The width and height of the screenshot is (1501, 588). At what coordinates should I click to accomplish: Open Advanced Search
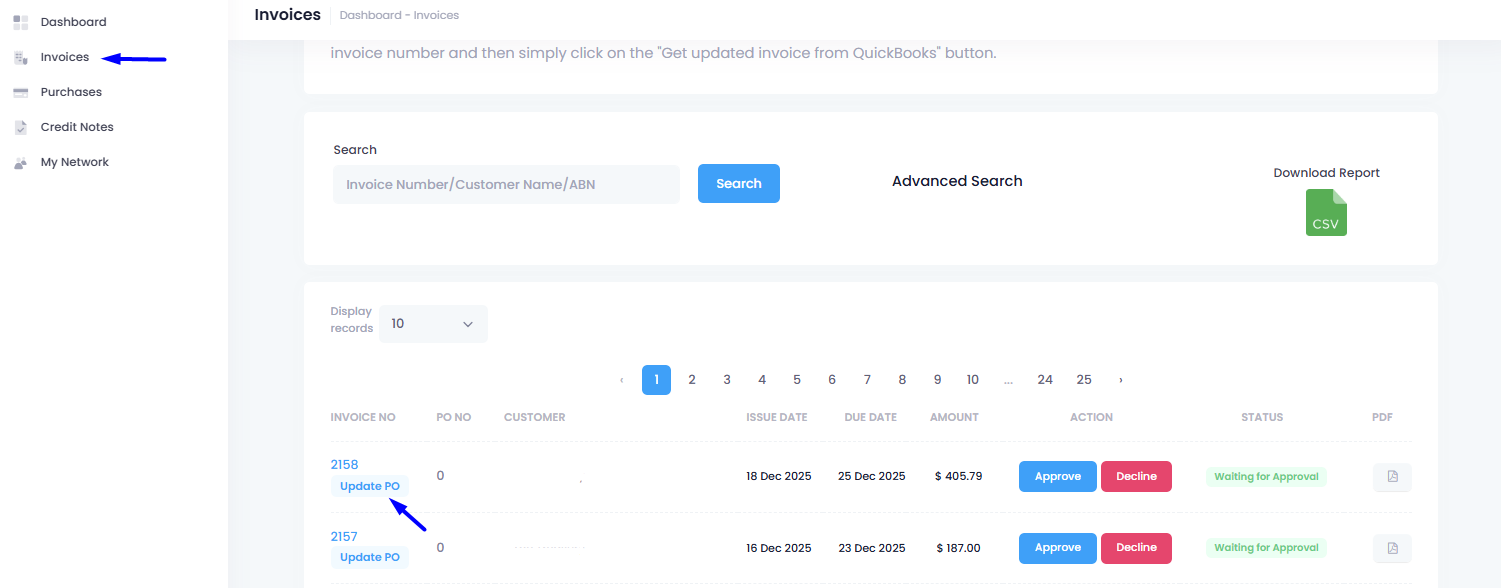click(x=956, y=181)
